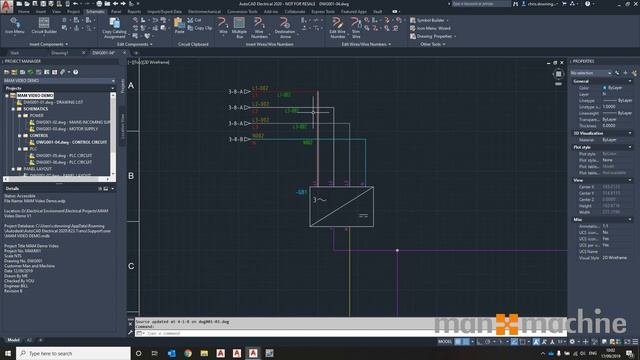Toggle snap mode in status bar

coord(466,342)
